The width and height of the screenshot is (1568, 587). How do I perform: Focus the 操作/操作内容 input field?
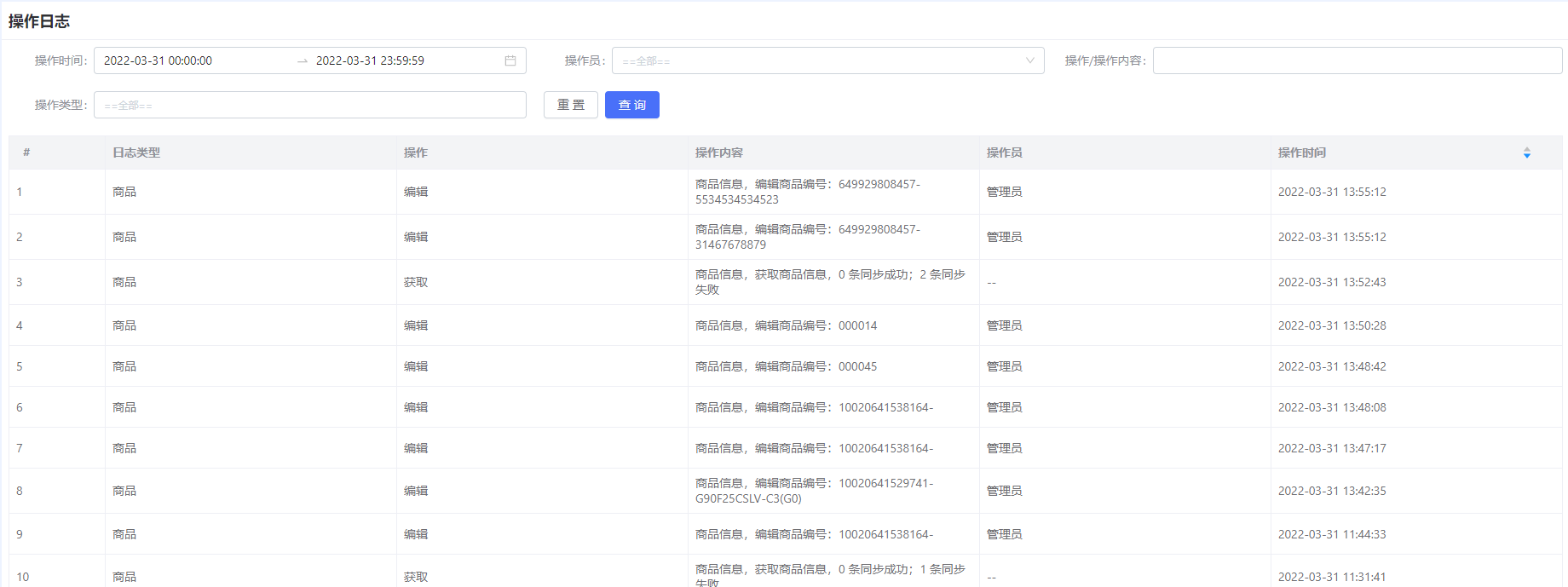tap(1358, 60)
